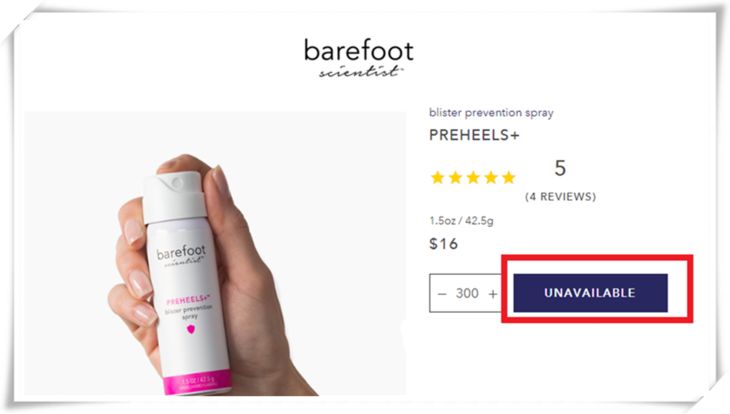This screenshot has height=414, width=730.
Task: Click the pink shield icon on bottle
Action: [x=191, y=329]
